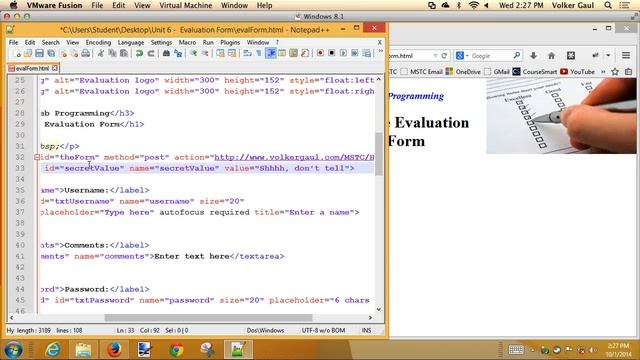Click the New file icon in Notepad++
The image size is (640, 360).
(x=17, y=53)
